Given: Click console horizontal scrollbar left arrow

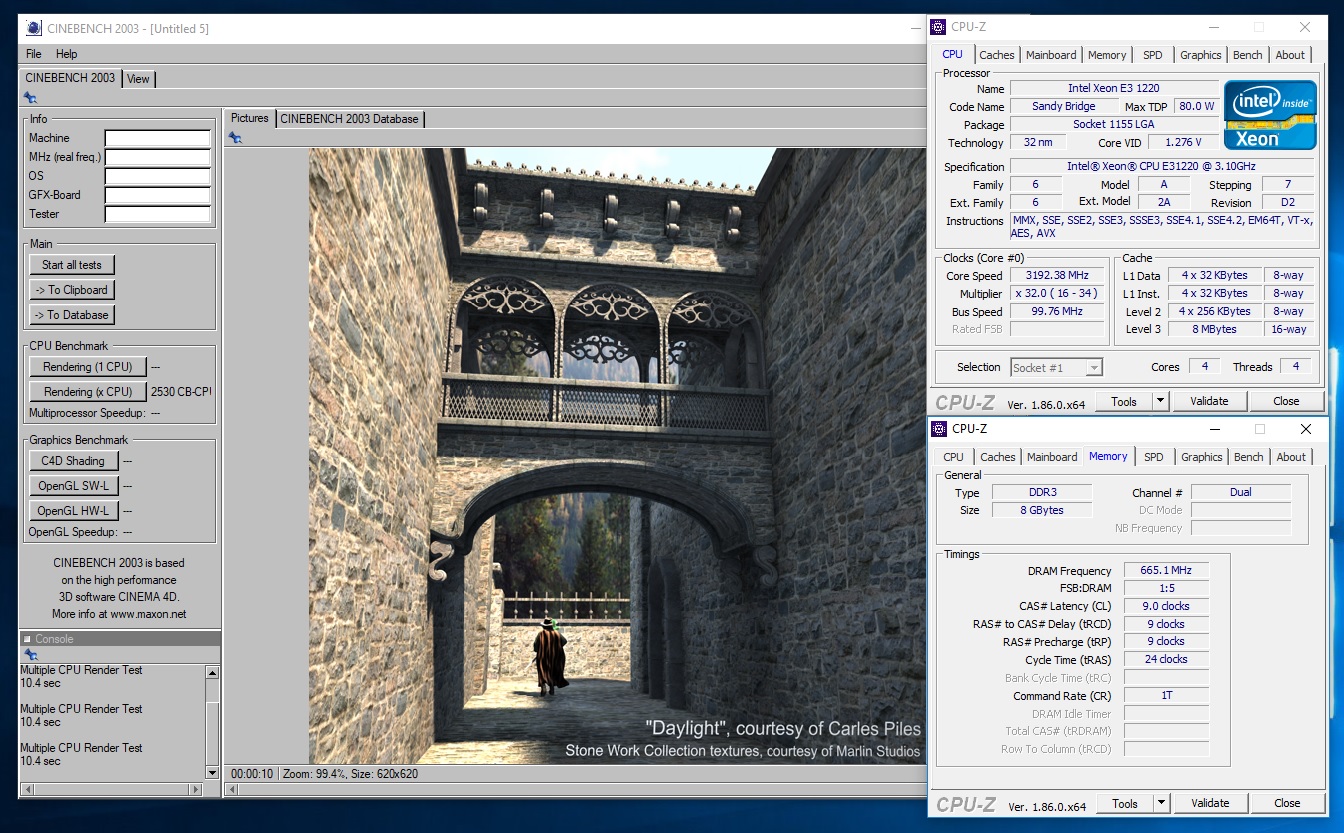Looking at the screenshot, I should click(x=27, y=789).
